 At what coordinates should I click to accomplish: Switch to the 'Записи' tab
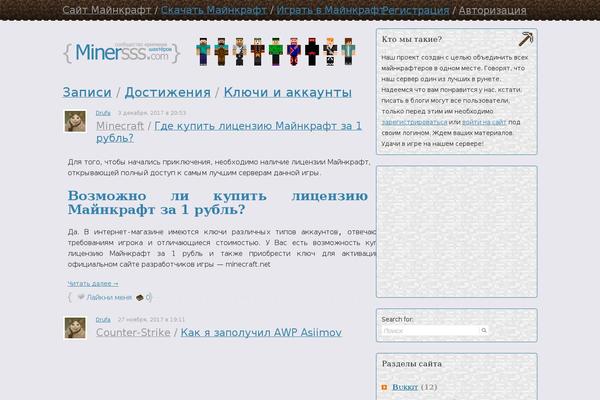pyautogui.click(x=87, y=92)
